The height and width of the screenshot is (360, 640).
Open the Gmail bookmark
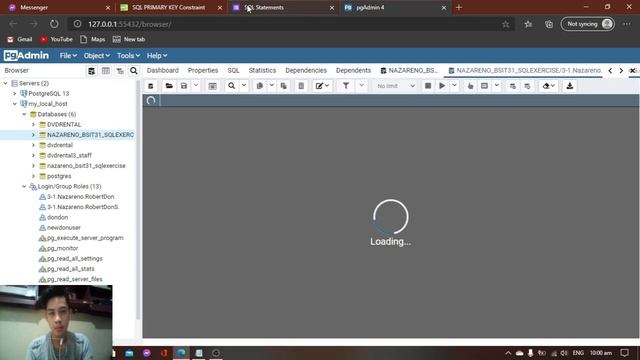click(x=20, y=39)
